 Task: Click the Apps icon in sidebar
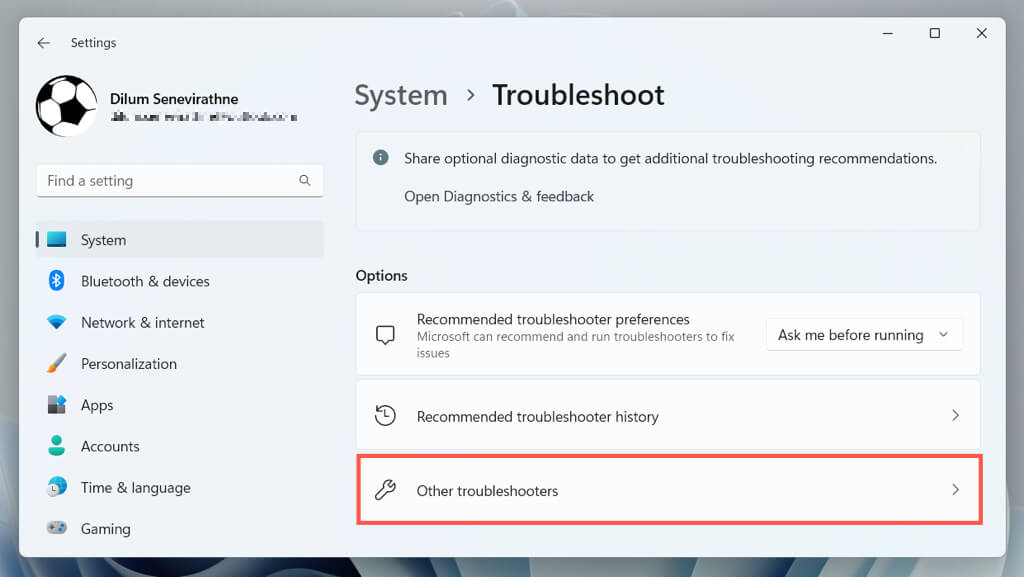click(57, 405)
